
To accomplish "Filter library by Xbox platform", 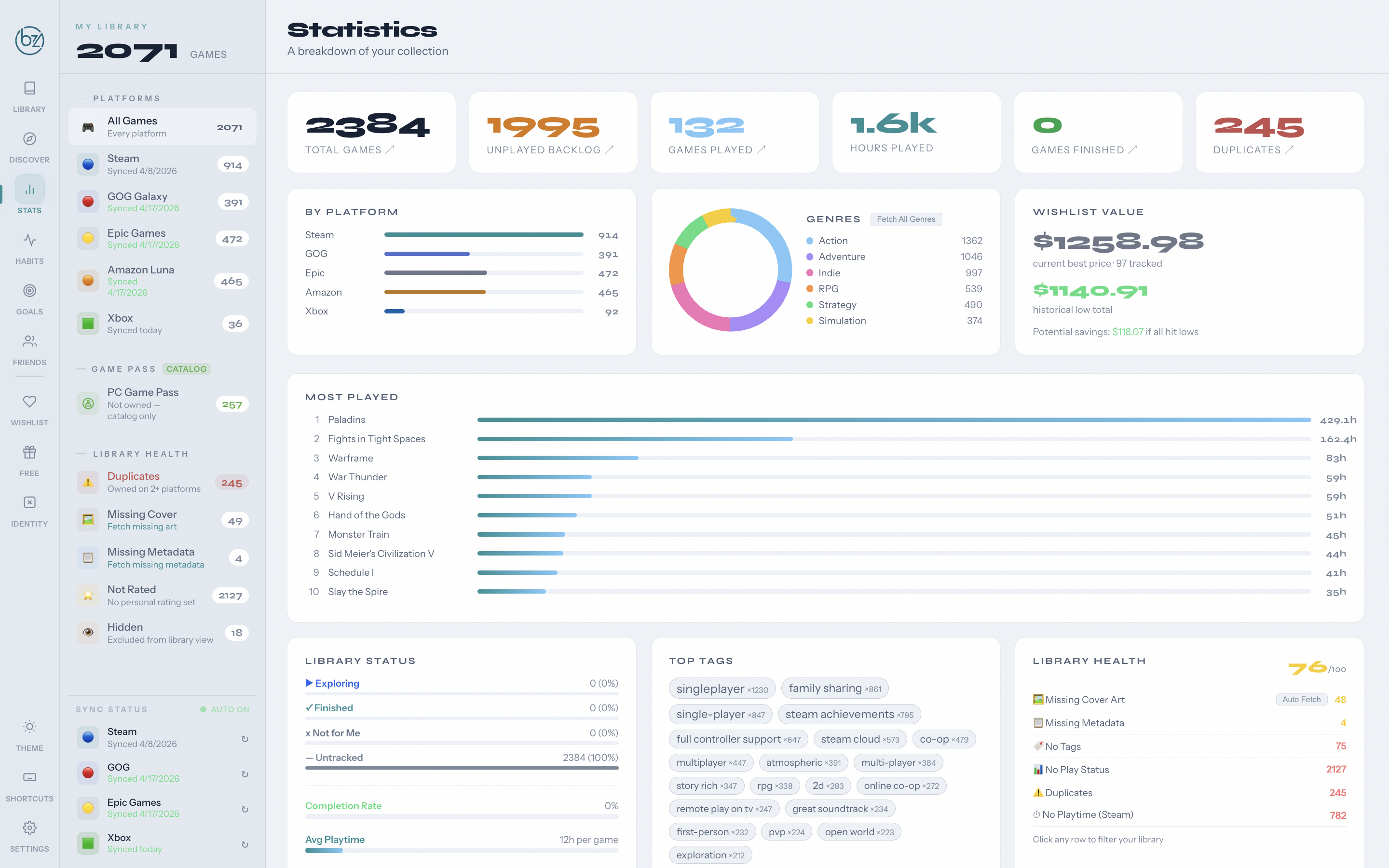I will tap(163, 324).
